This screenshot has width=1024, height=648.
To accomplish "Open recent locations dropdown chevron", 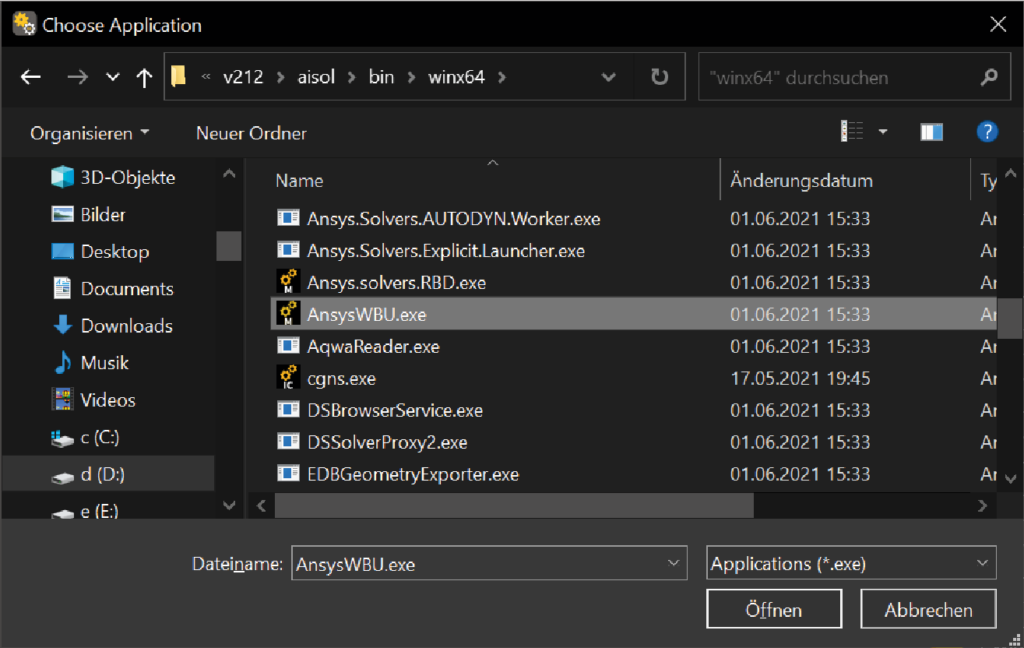I will [113, 77].
